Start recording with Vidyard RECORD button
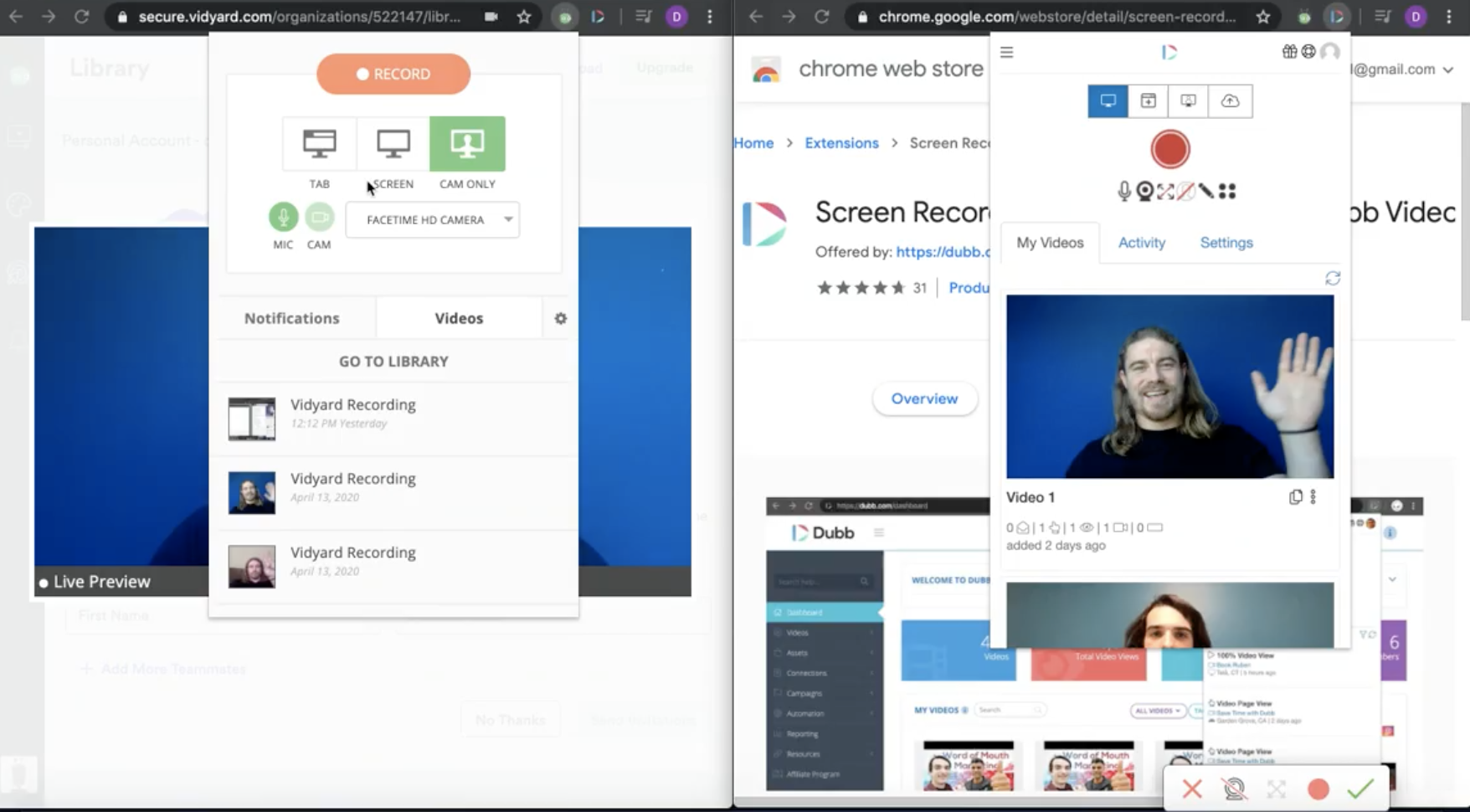1470x812 pixels. click(x=393, y=74)
